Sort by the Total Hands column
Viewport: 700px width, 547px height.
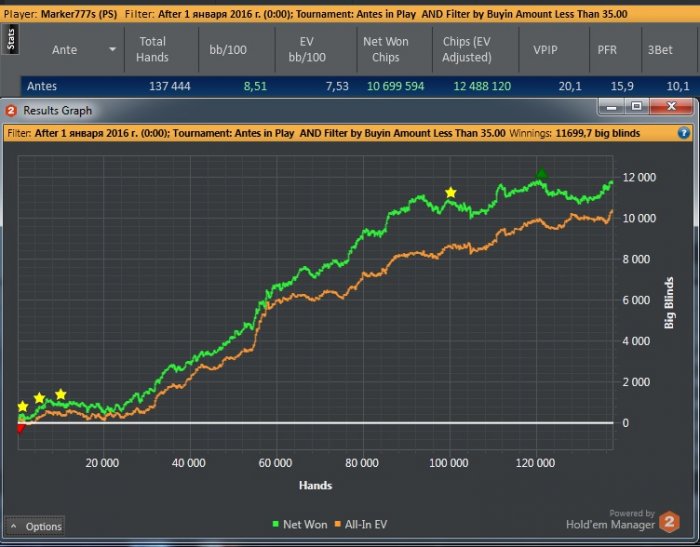[152, 49]
